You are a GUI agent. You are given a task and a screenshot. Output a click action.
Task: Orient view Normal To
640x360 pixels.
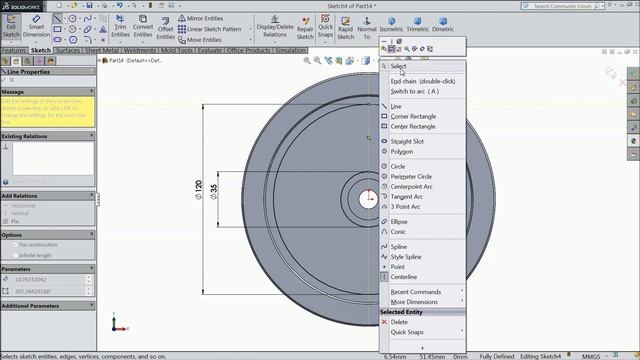[367, 28]
